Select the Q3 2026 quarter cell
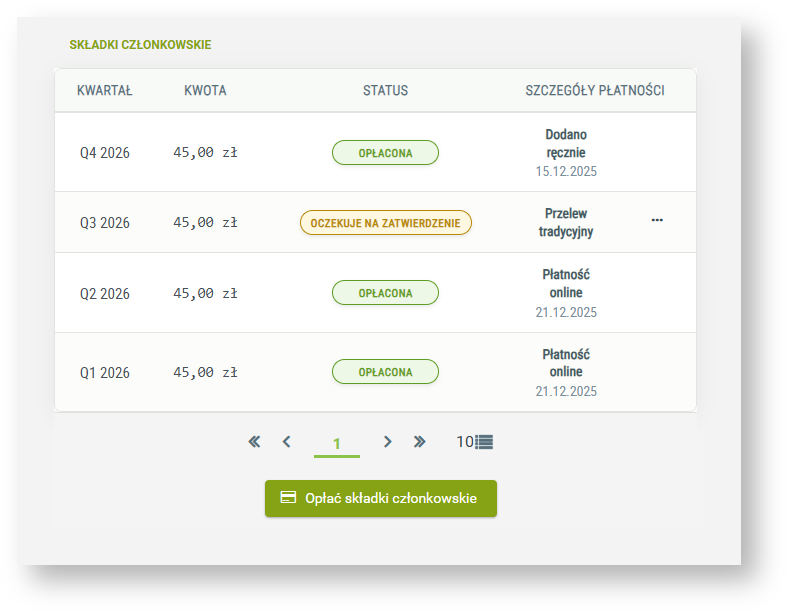 (105, 223)
